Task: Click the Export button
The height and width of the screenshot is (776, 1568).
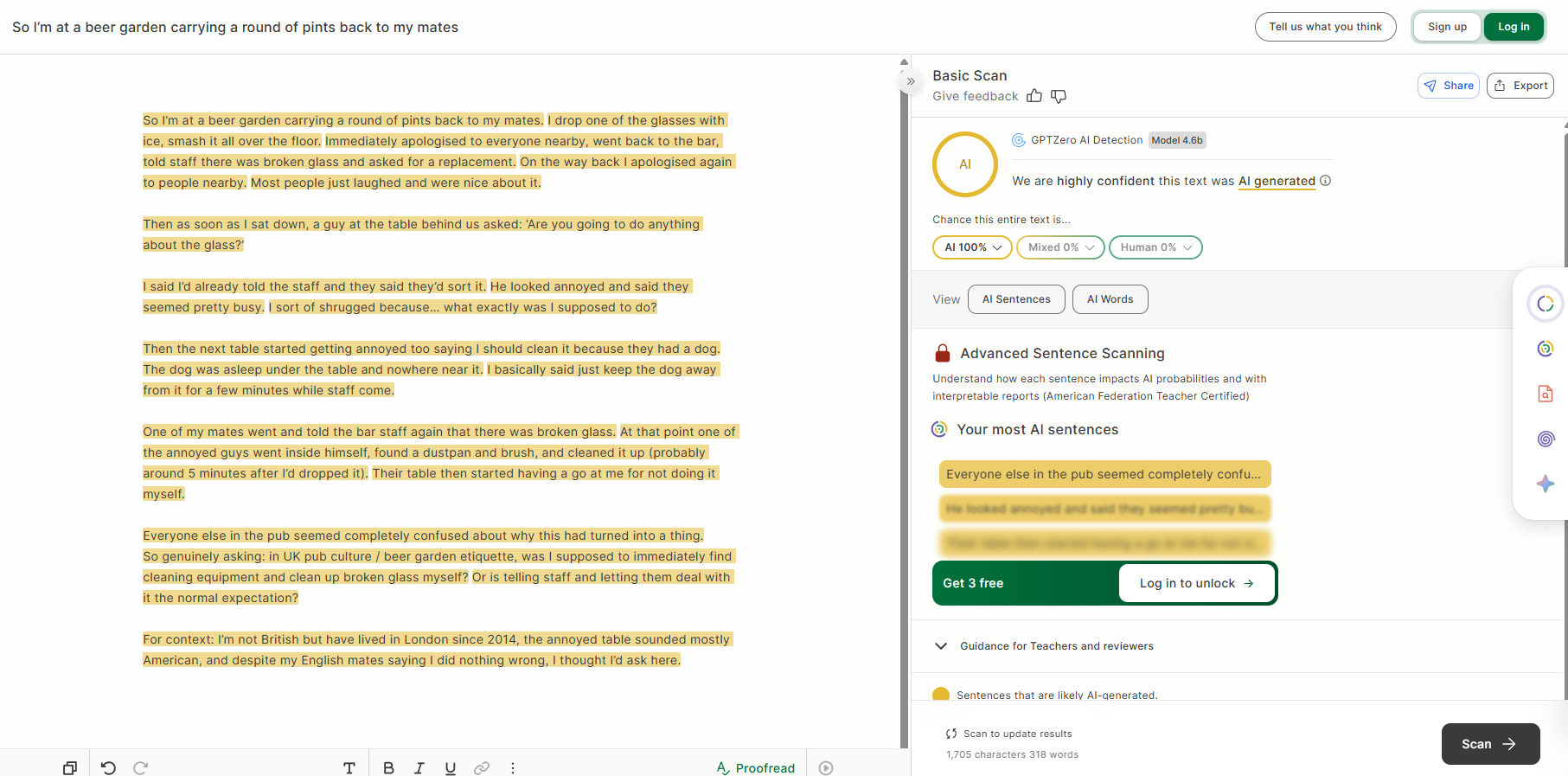Action: (x=1520, y=86)
